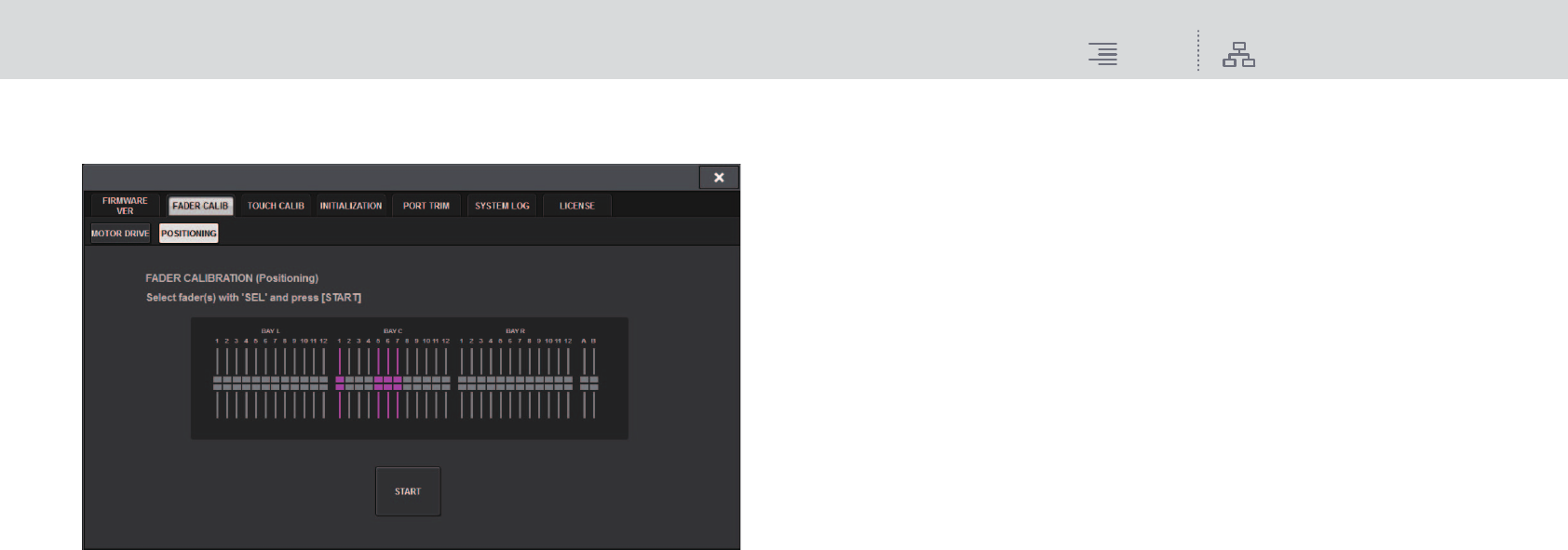Select the MOTOR DRIVE sub-tab
The image size is (1568, 550).
pos(120,234)
